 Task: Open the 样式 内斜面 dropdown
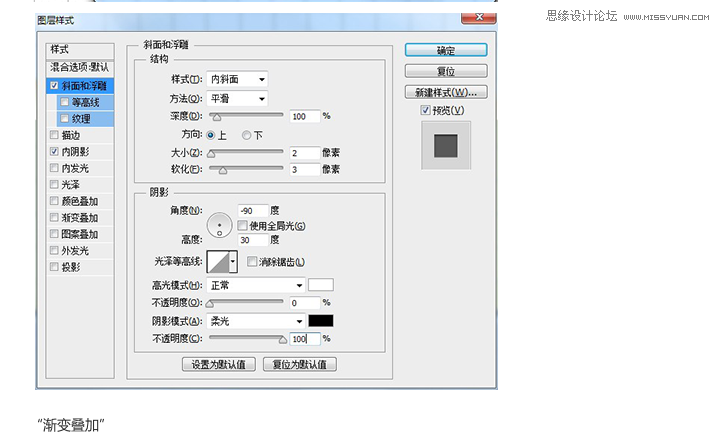click(x=237, y=79)
